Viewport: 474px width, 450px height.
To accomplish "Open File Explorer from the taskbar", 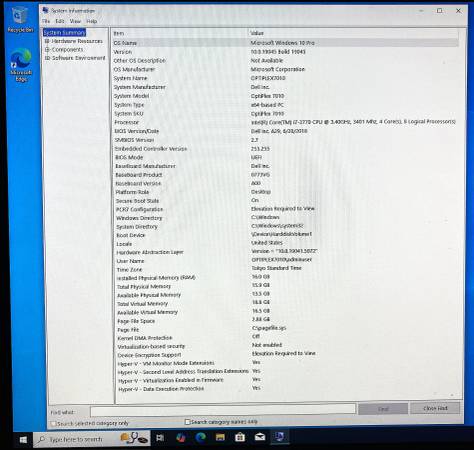I will 220,437.
